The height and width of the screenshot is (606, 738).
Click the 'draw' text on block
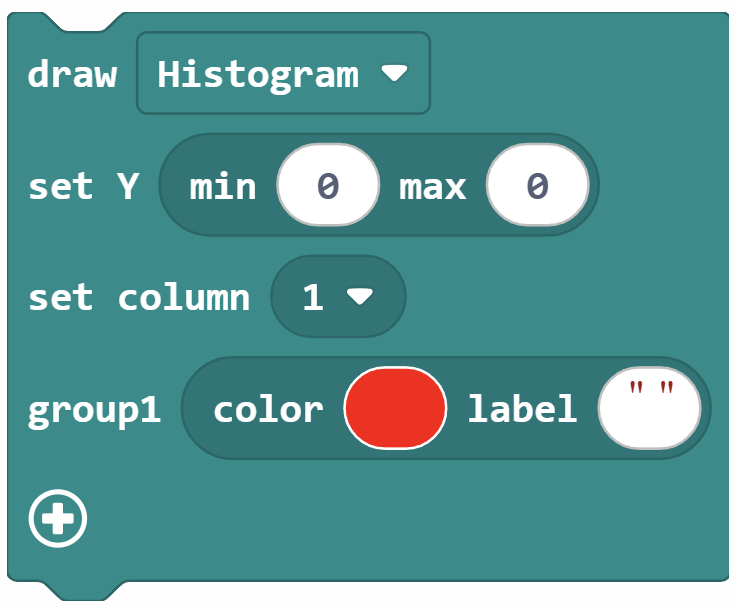pos(72,74)
